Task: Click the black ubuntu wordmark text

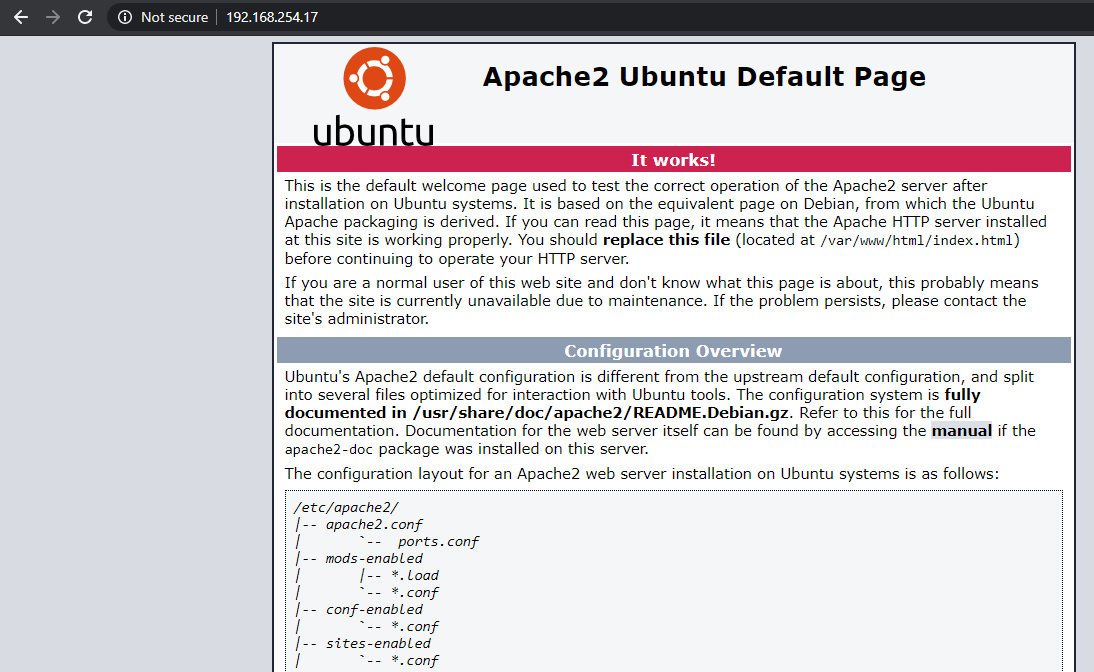Action: pos(373,131)
